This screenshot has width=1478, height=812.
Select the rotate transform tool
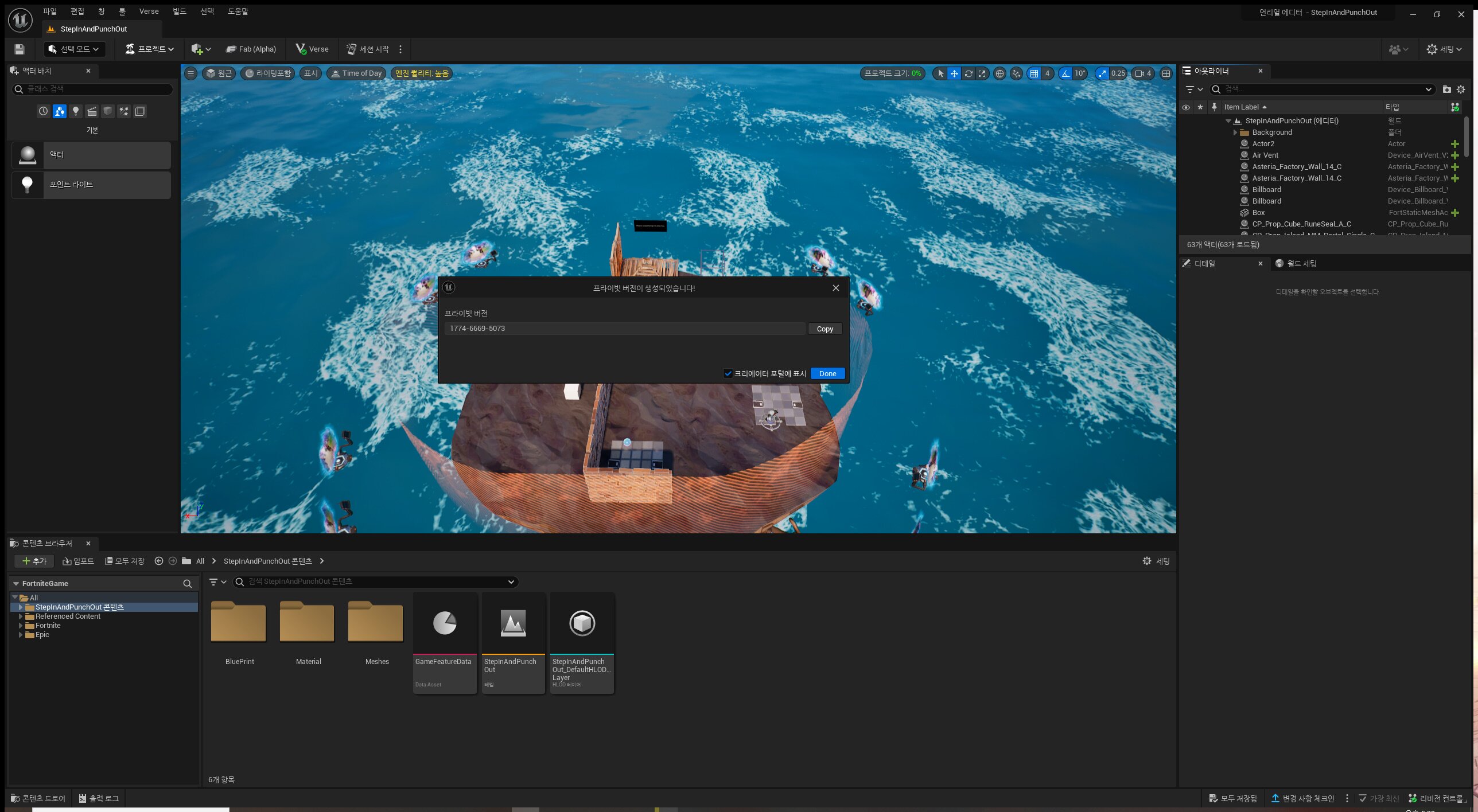pos(969,73)
